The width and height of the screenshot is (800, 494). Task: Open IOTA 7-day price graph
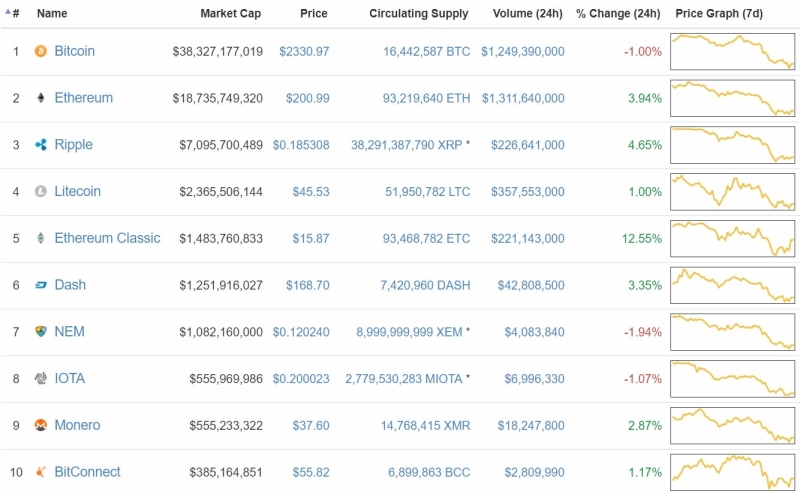click(733, 379)
